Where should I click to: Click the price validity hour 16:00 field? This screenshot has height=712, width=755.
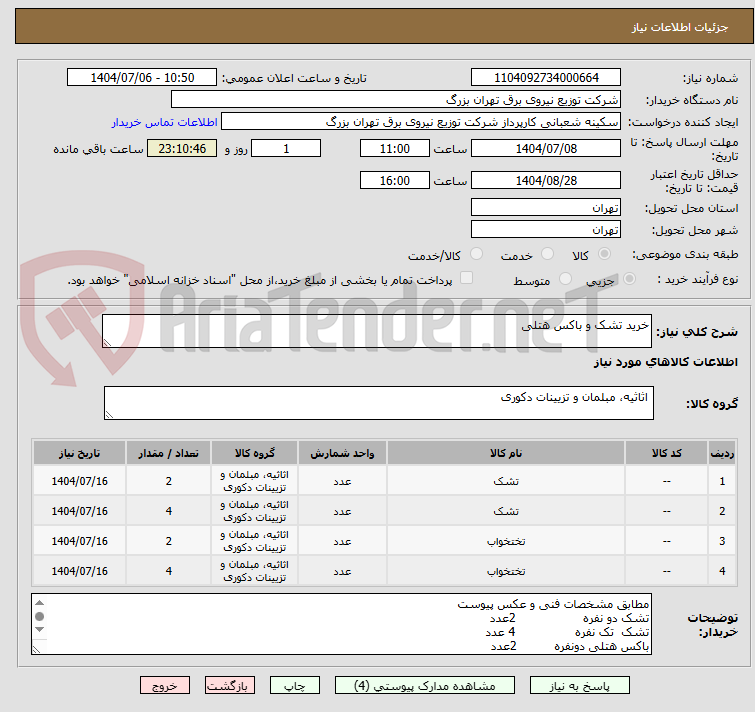point(395,180)
